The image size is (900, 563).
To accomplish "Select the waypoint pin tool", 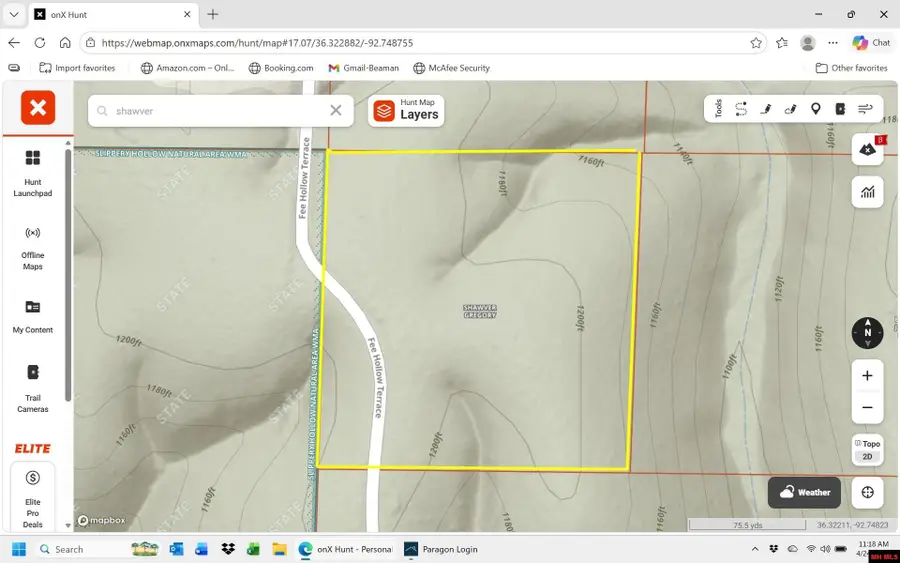I will point(816,109).
